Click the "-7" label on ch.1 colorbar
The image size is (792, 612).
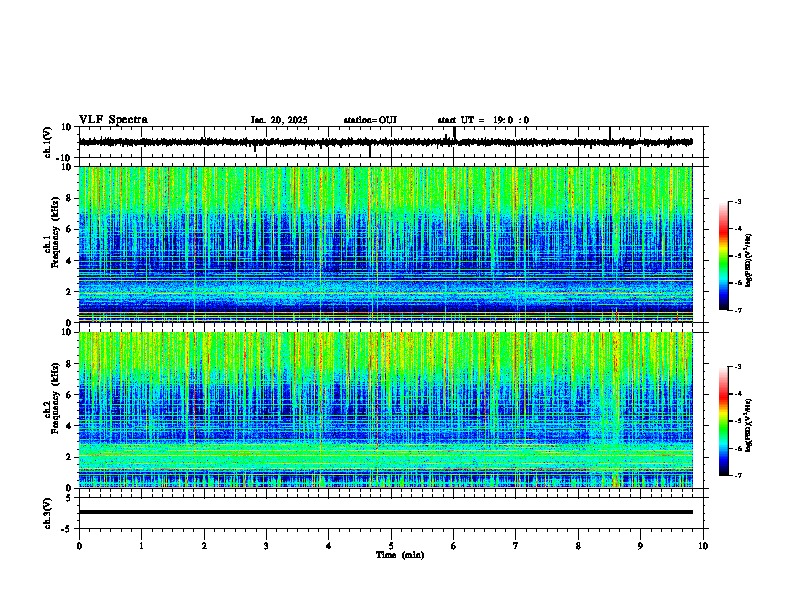coord(737,310)
